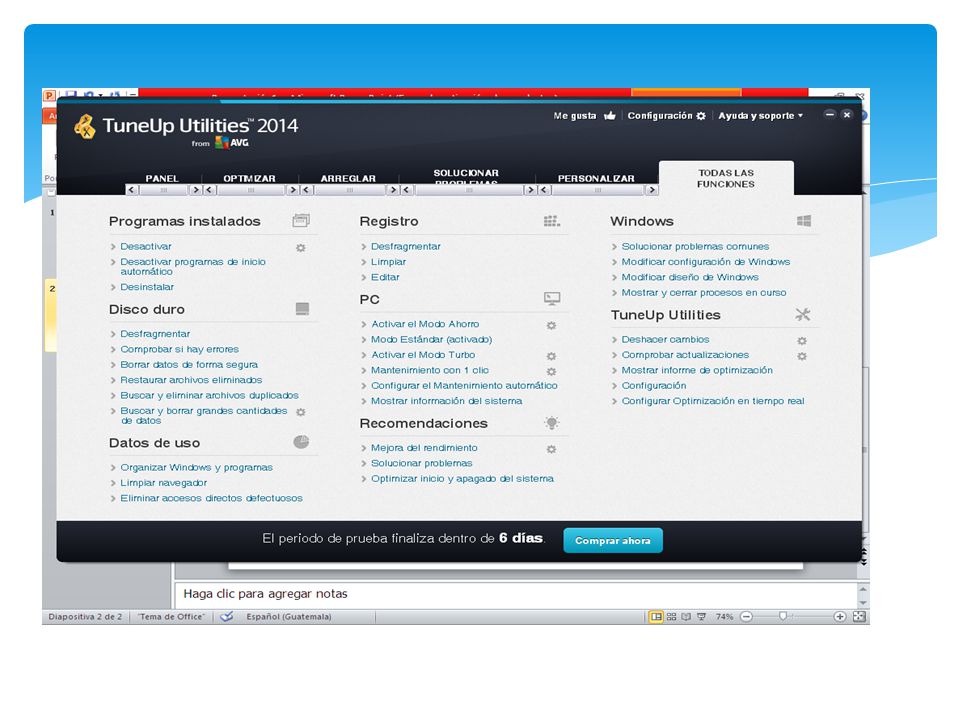The image size is (960, 720).
Task: Click Desactivar programas de inicio automático
Action: click(193, 266)
